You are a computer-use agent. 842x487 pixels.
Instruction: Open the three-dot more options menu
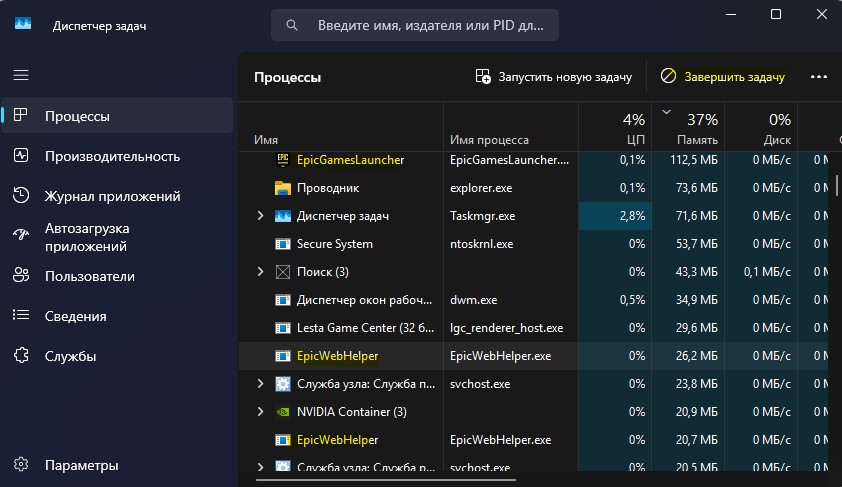pos(819,77)
